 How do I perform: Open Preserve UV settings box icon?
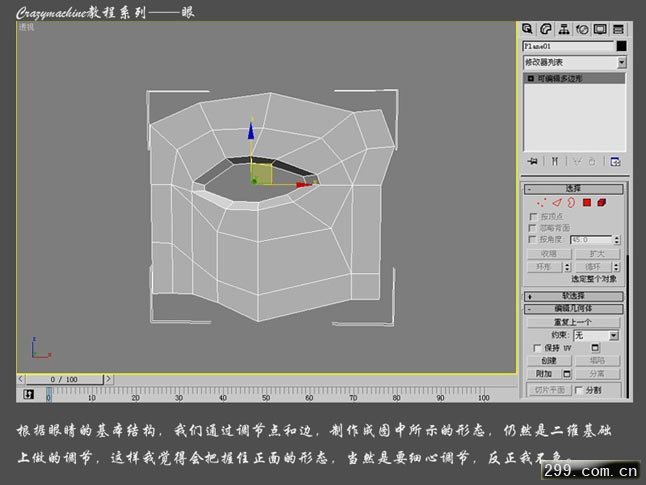click(595, 348)
